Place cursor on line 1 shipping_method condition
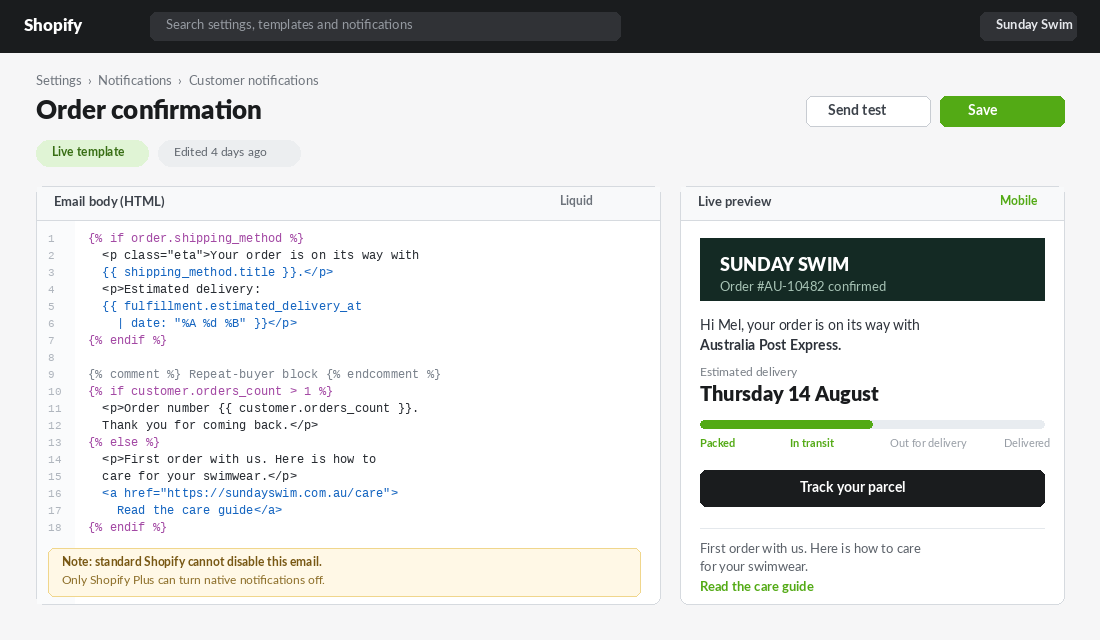Image resolution: width=1100 pixels, height=640 pixels. (x=196, y=239)
